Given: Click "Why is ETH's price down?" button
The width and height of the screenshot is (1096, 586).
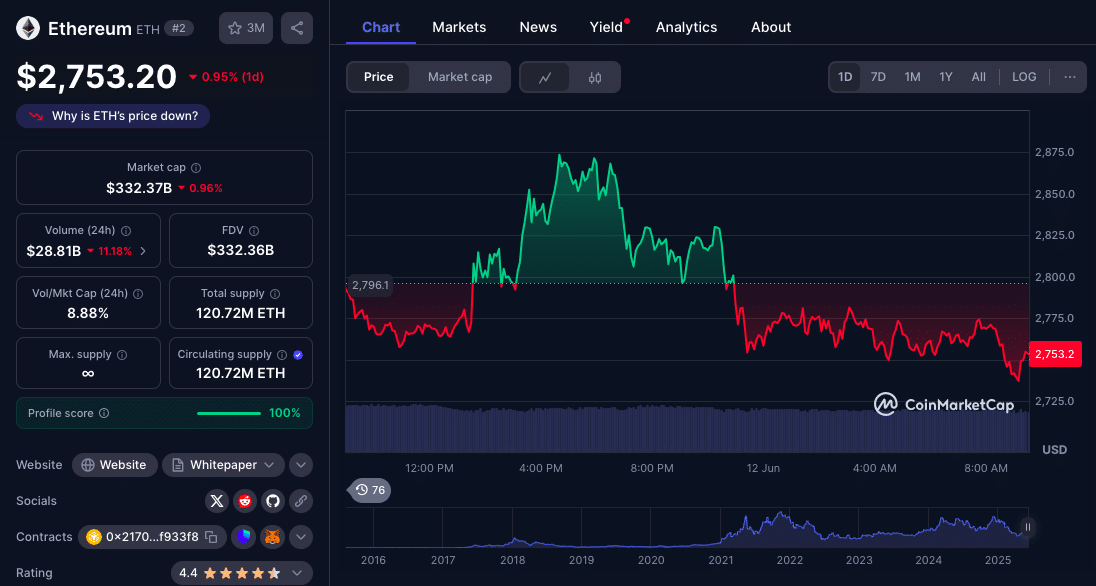Looking at the screenshot, I should [x=113, y=116].
